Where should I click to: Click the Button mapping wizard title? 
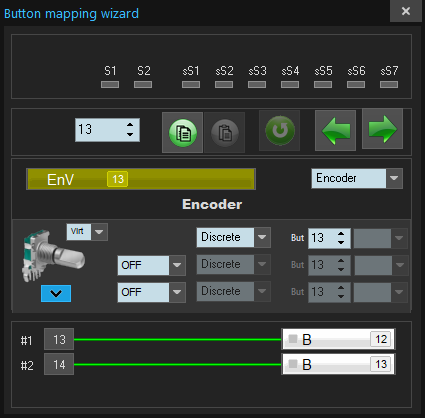pos(71,14)
